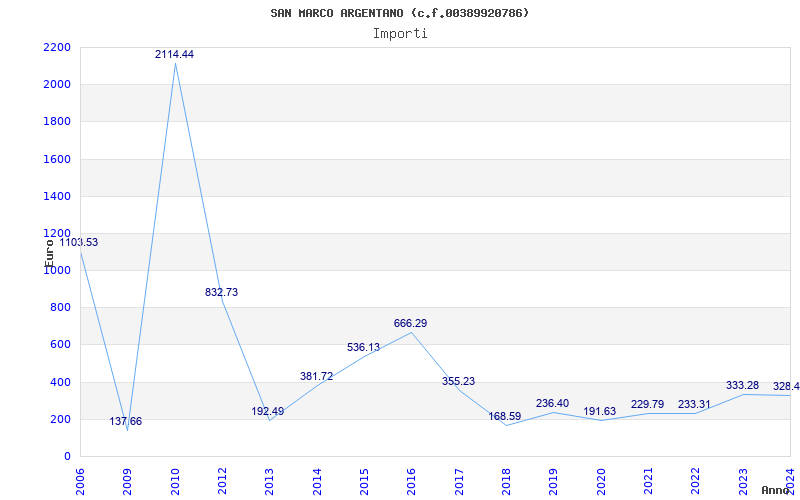Click the 2016 year axis label
Viewport: 800px width, 500px height.
(x=412, y=482)
